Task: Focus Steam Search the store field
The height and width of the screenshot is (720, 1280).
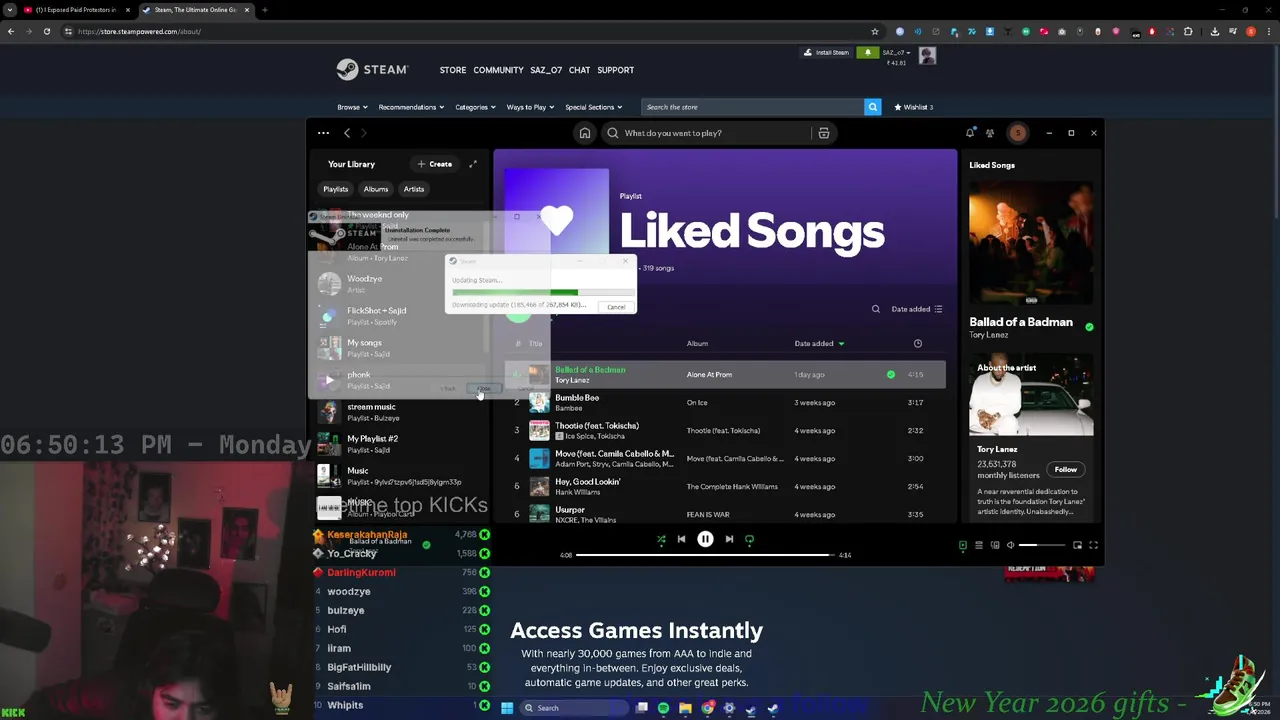Action: (x=752, y=107)
